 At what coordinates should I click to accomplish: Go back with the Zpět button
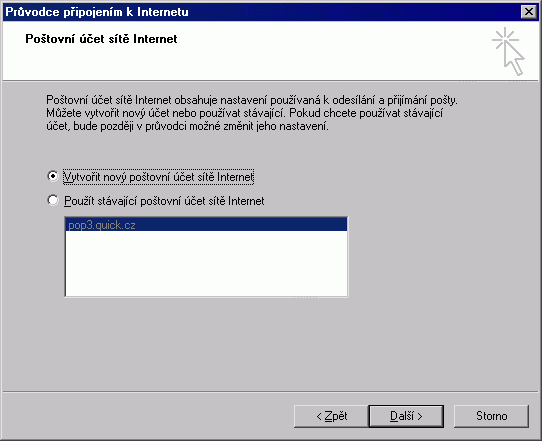(x=331, y=416)
